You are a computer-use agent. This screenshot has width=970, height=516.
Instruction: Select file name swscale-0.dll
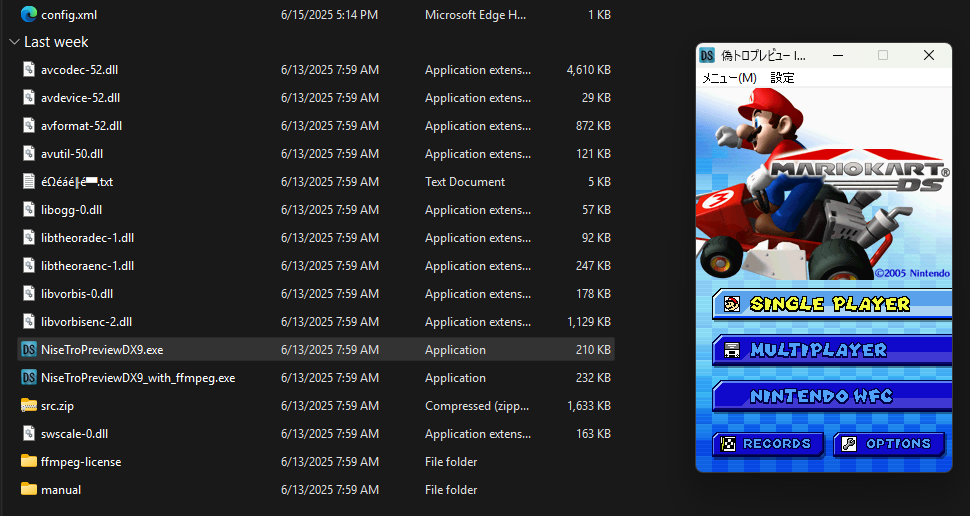coord(74,434)
